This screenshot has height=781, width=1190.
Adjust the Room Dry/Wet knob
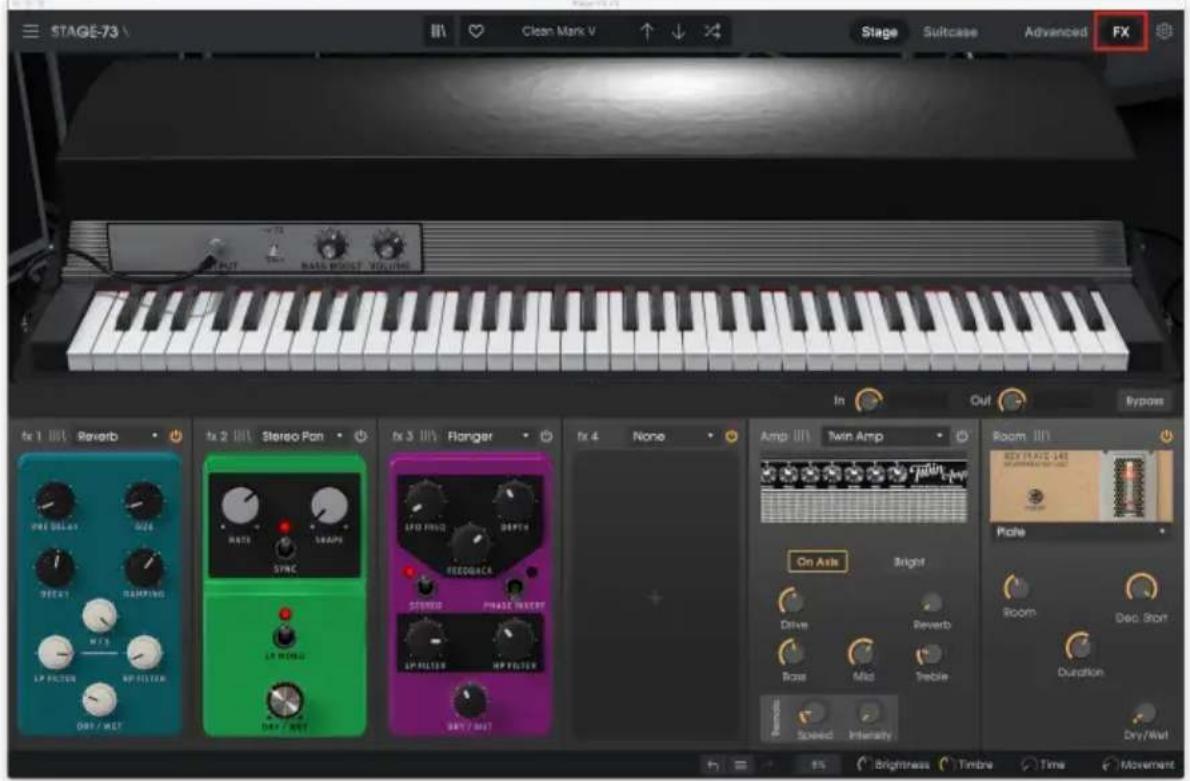(1144, 713)
